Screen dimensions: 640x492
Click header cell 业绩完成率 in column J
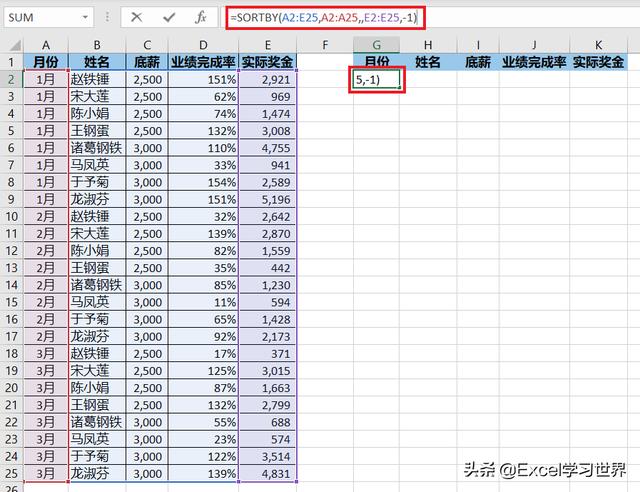[x=534, y=62]
